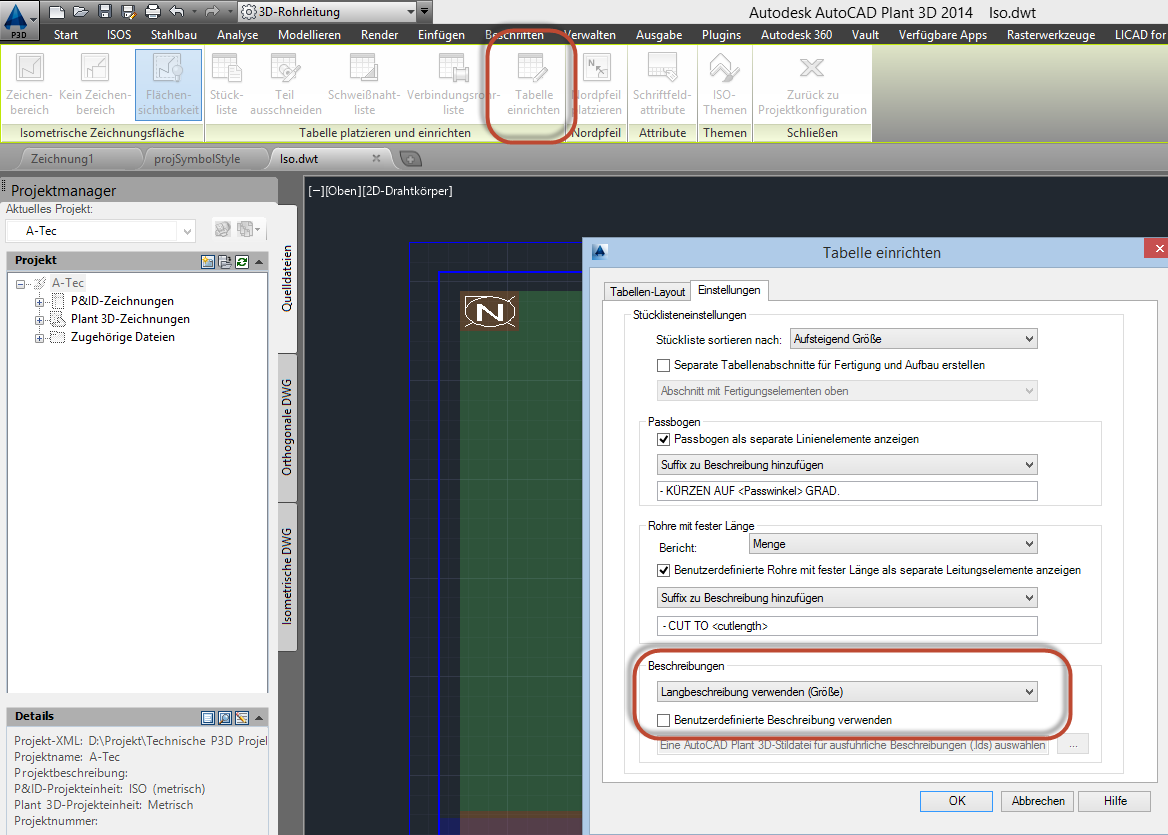The height and width of the screenshot is (835, 1168).
Task: Select the Orthogonale DWG side tab
Action: [288, 427]
